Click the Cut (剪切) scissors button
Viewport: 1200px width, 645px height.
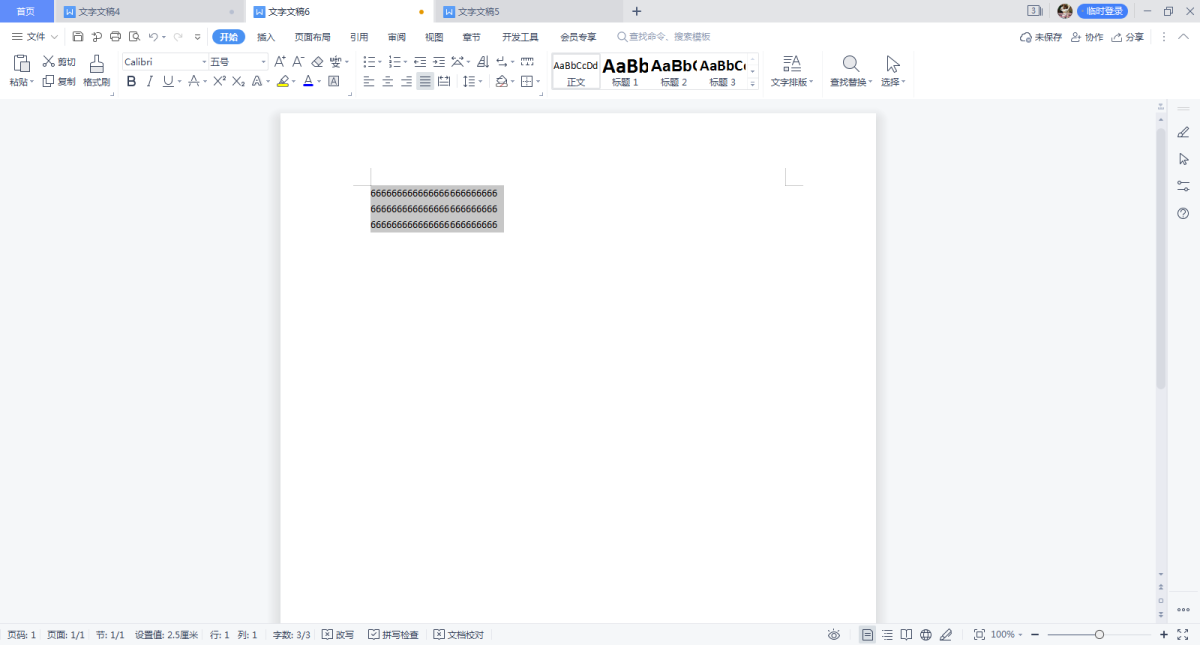click(x=59, y=62)
